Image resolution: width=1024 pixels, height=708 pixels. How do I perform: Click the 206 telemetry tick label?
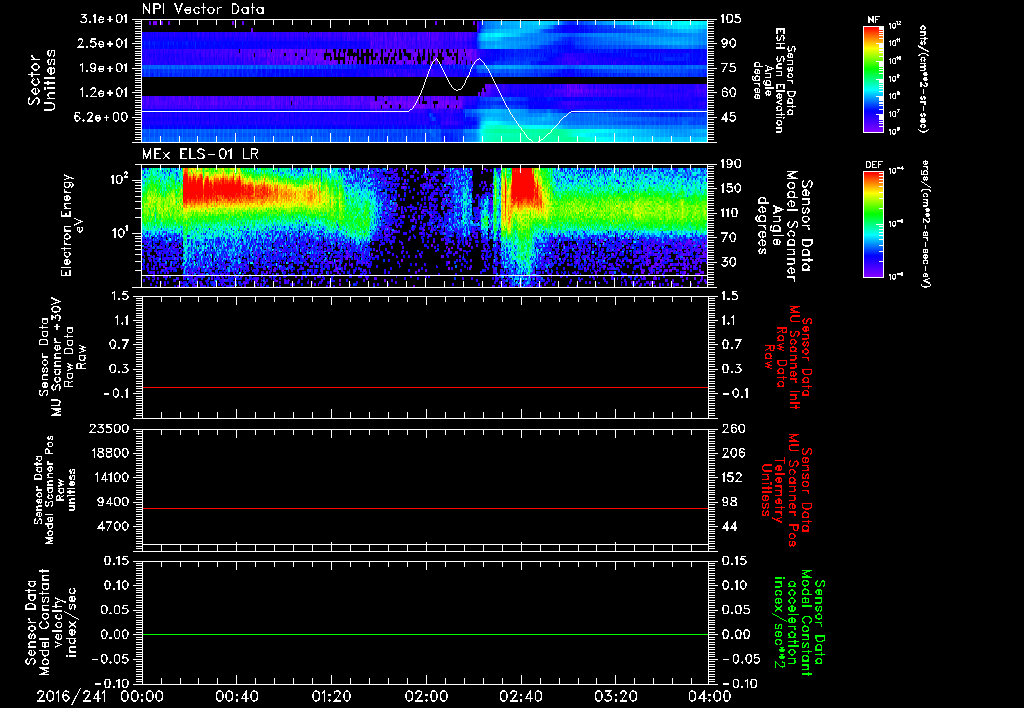click(732, 453)
